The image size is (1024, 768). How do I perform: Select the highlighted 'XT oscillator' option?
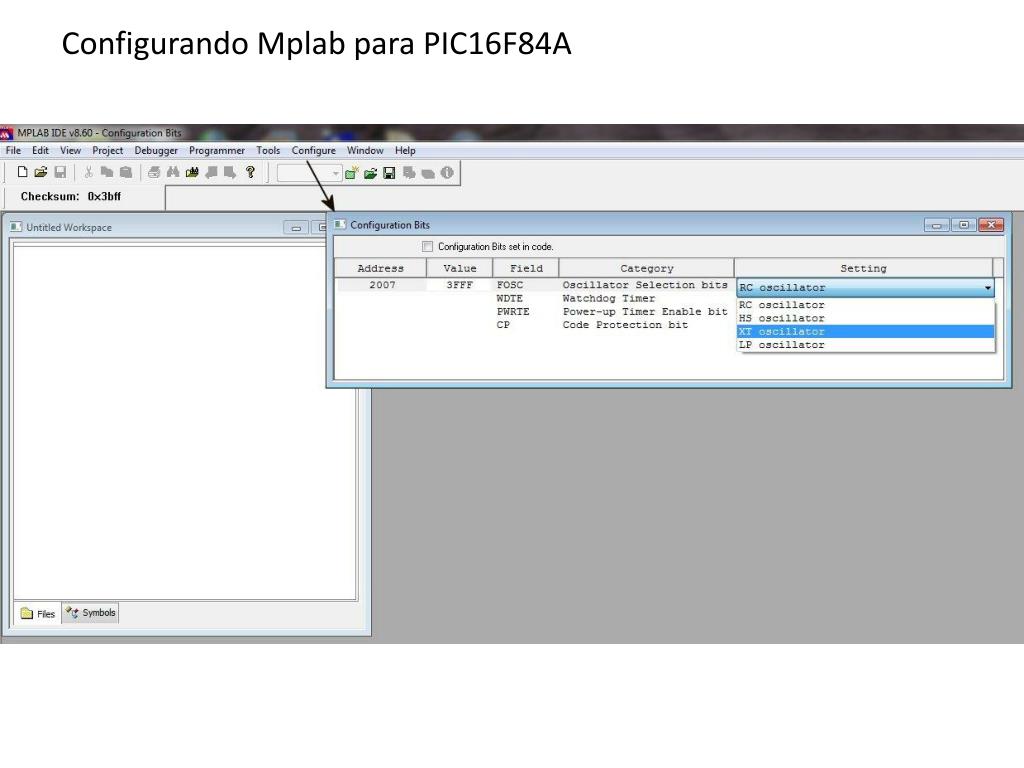point(865,332)
